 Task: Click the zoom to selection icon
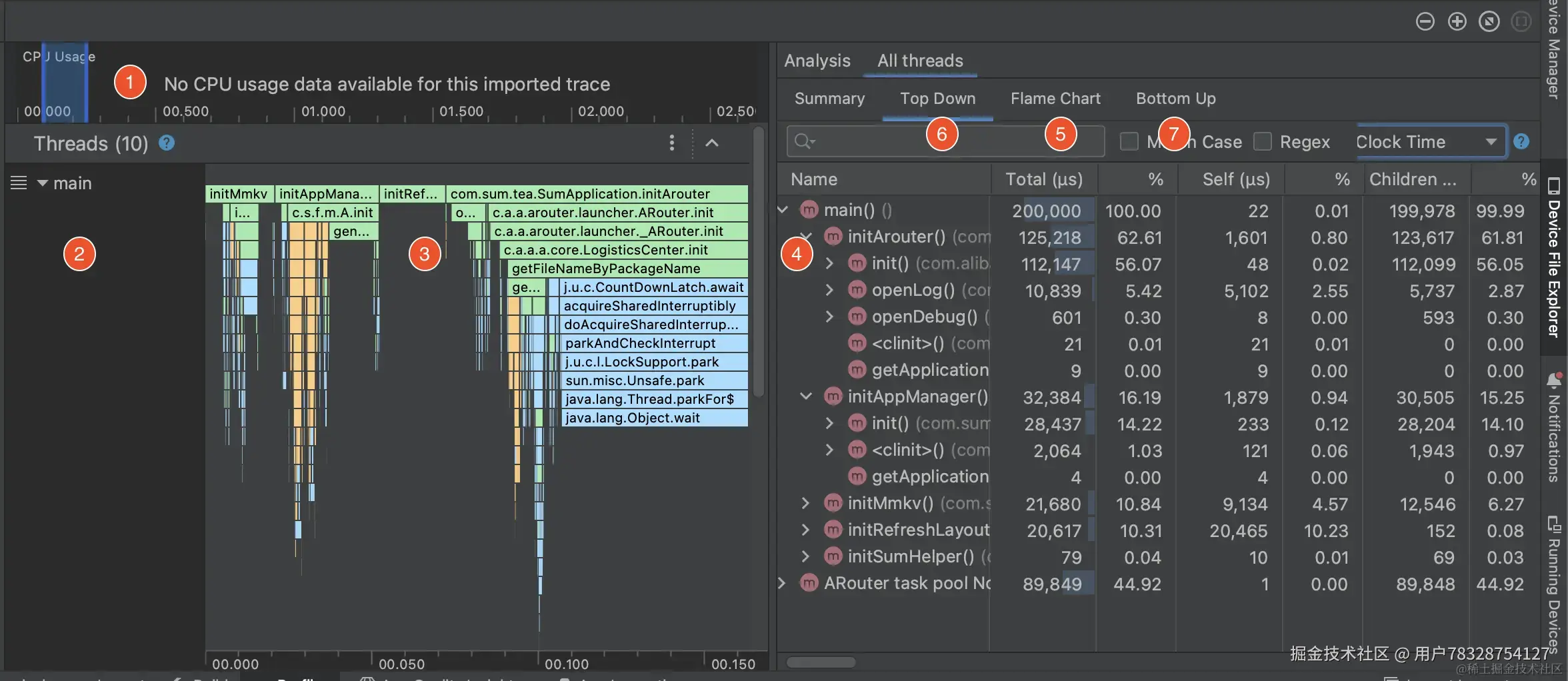(x=1521, y=22)
